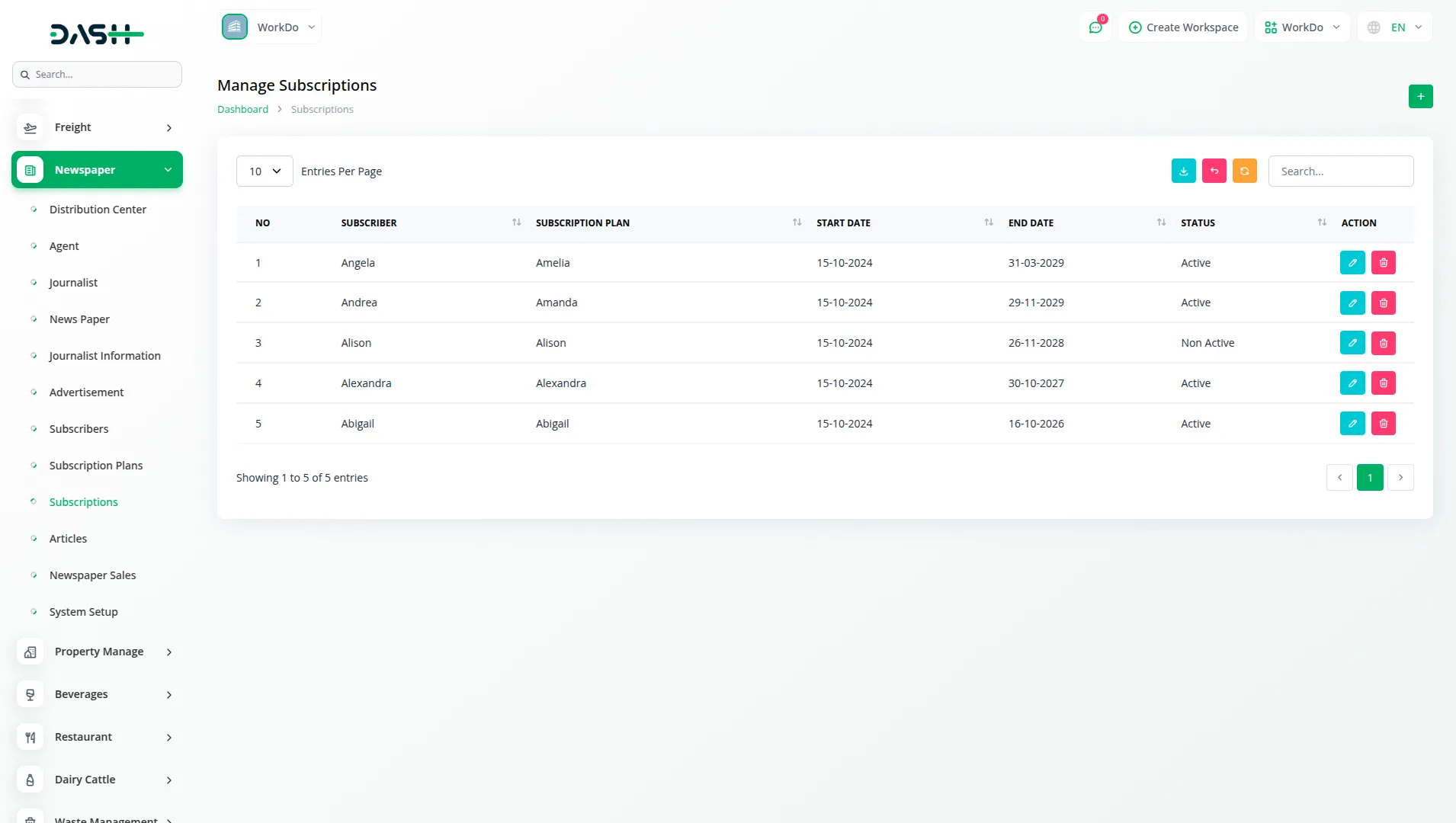
Task: Open Subscription Plans in sidebar
Action: [96, 466]
